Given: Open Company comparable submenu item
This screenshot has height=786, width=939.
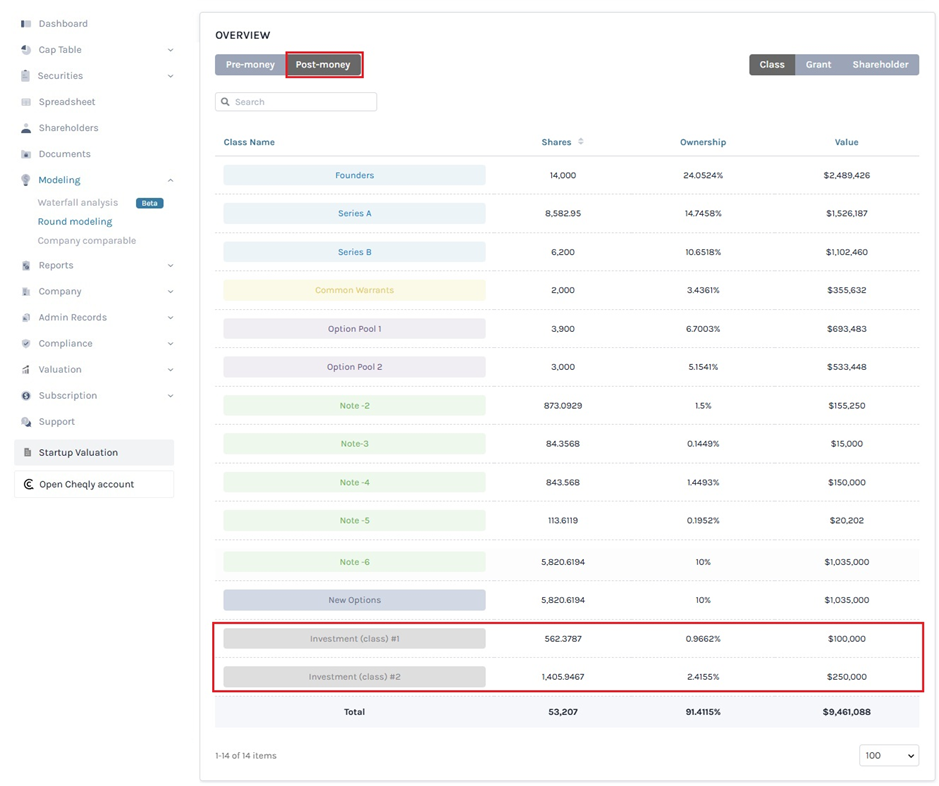Looking at the screenshot, I should point(87,241).
